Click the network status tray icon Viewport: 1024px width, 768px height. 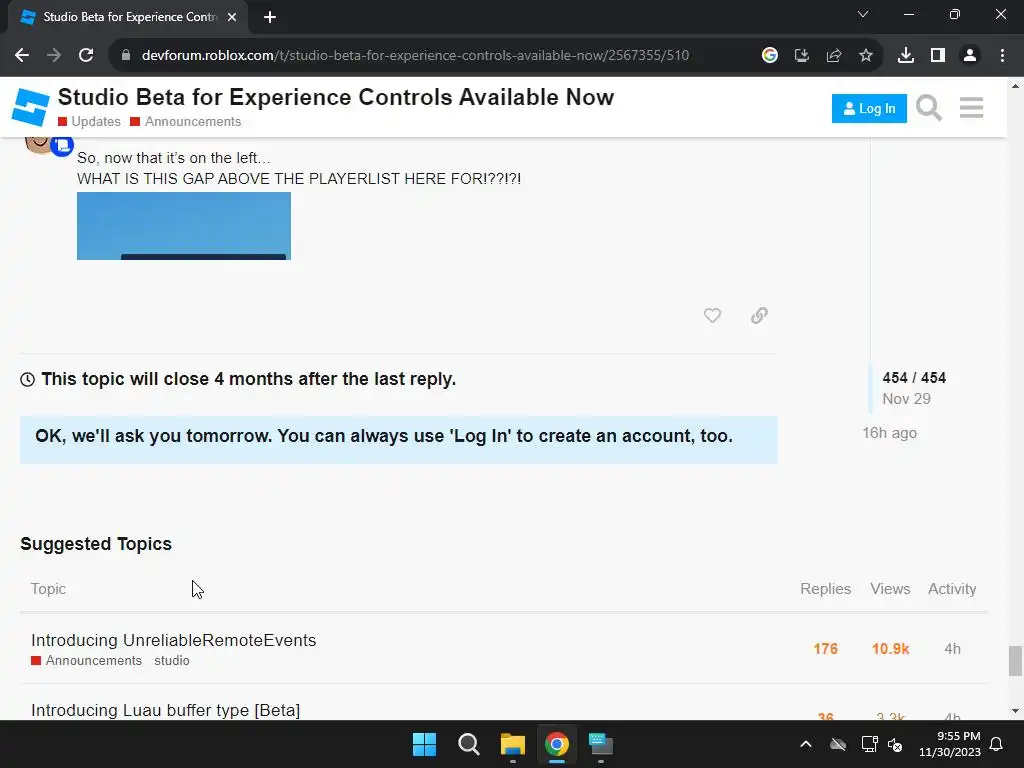pyautogui.click(x=869, y=744)
